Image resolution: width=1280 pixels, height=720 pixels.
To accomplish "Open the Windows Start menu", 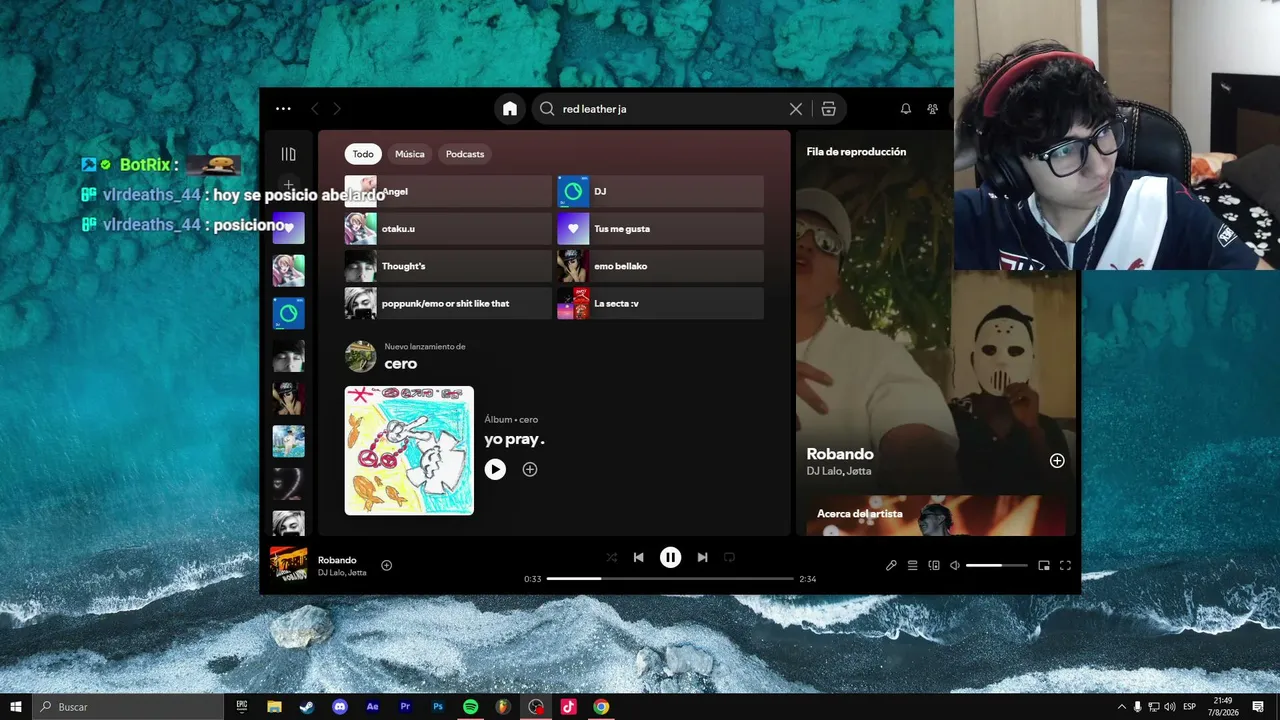I will 16,707.
